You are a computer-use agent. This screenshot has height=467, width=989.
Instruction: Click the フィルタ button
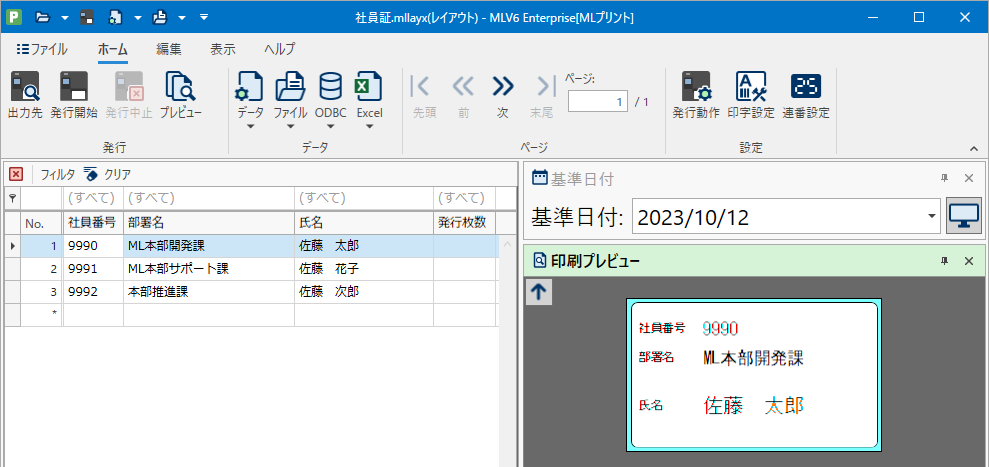click(x=57, y=174)
